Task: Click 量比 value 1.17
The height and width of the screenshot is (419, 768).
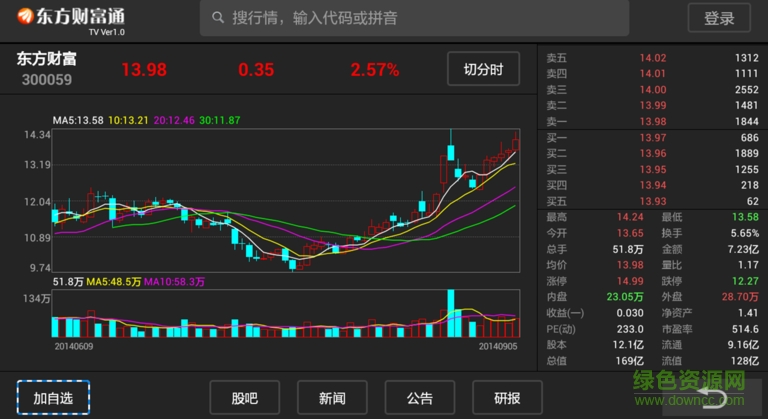Action: (748, 265)
